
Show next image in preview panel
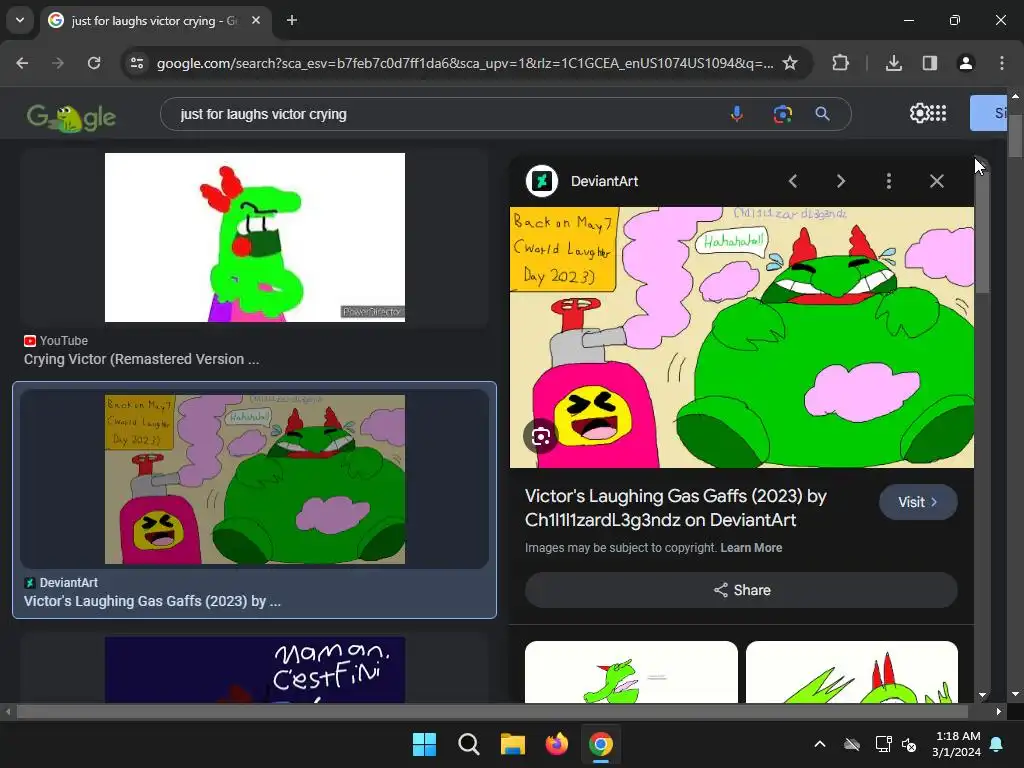coord(840,181)
